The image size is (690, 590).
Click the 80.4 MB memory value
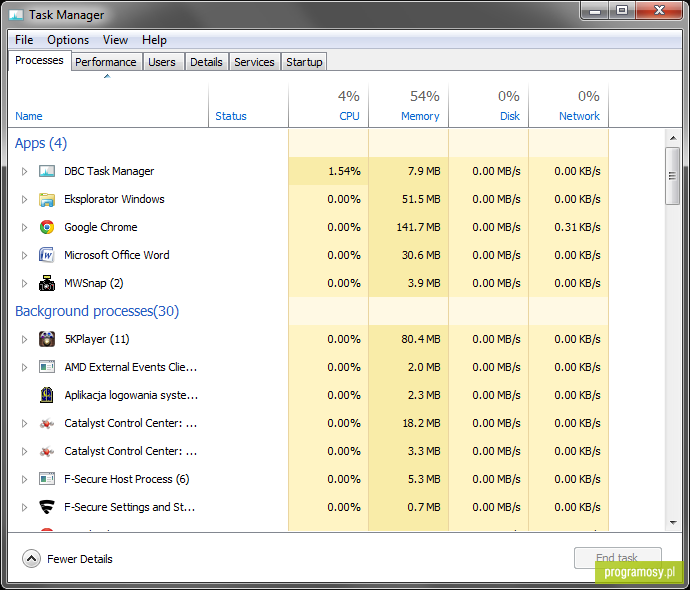point(421,339)
